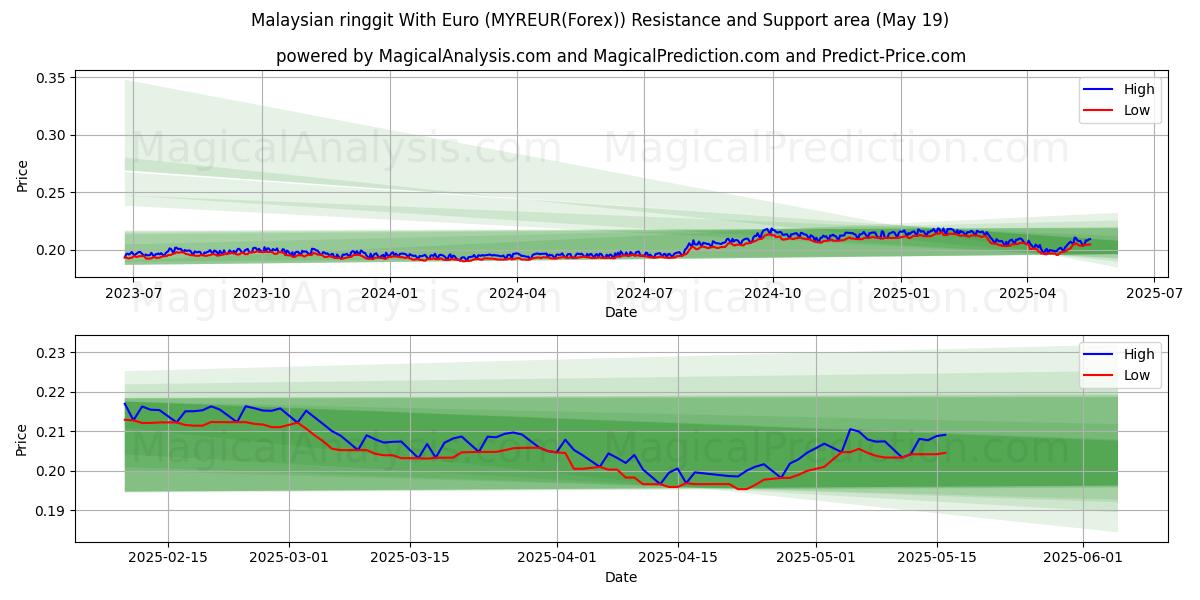This screenshot has width=1200, height=600.
Task: Click the 'powered by MagicalAnalysis.com' subtitle
Action: 621,56
